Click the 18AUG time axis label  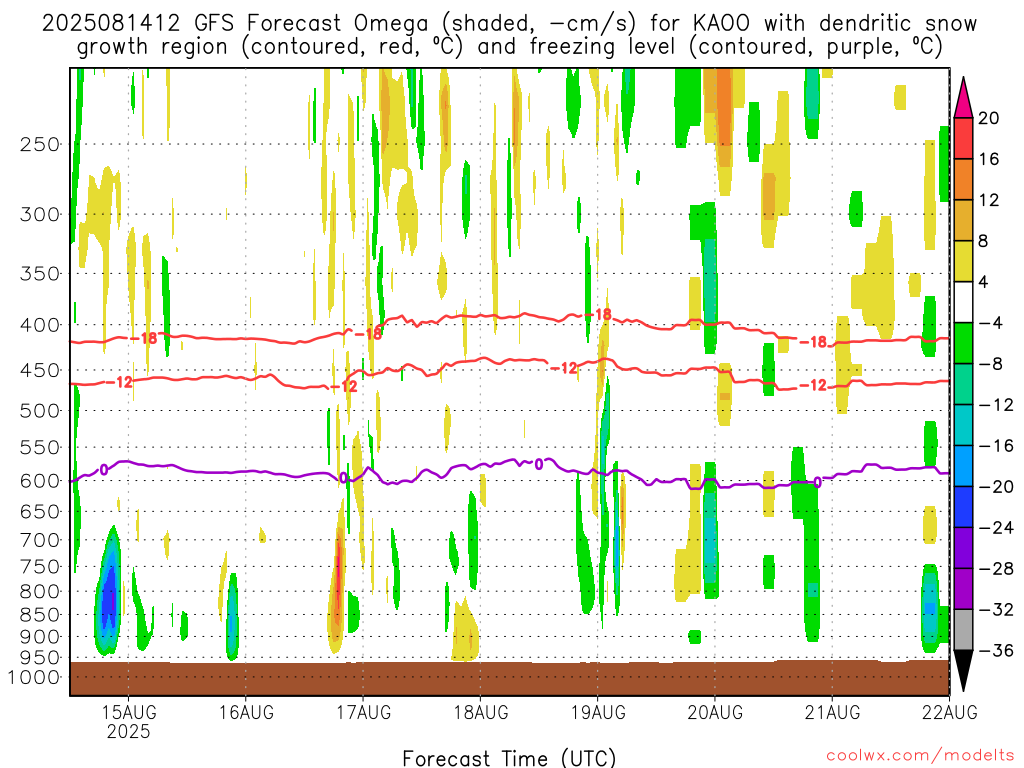point(481,711)
